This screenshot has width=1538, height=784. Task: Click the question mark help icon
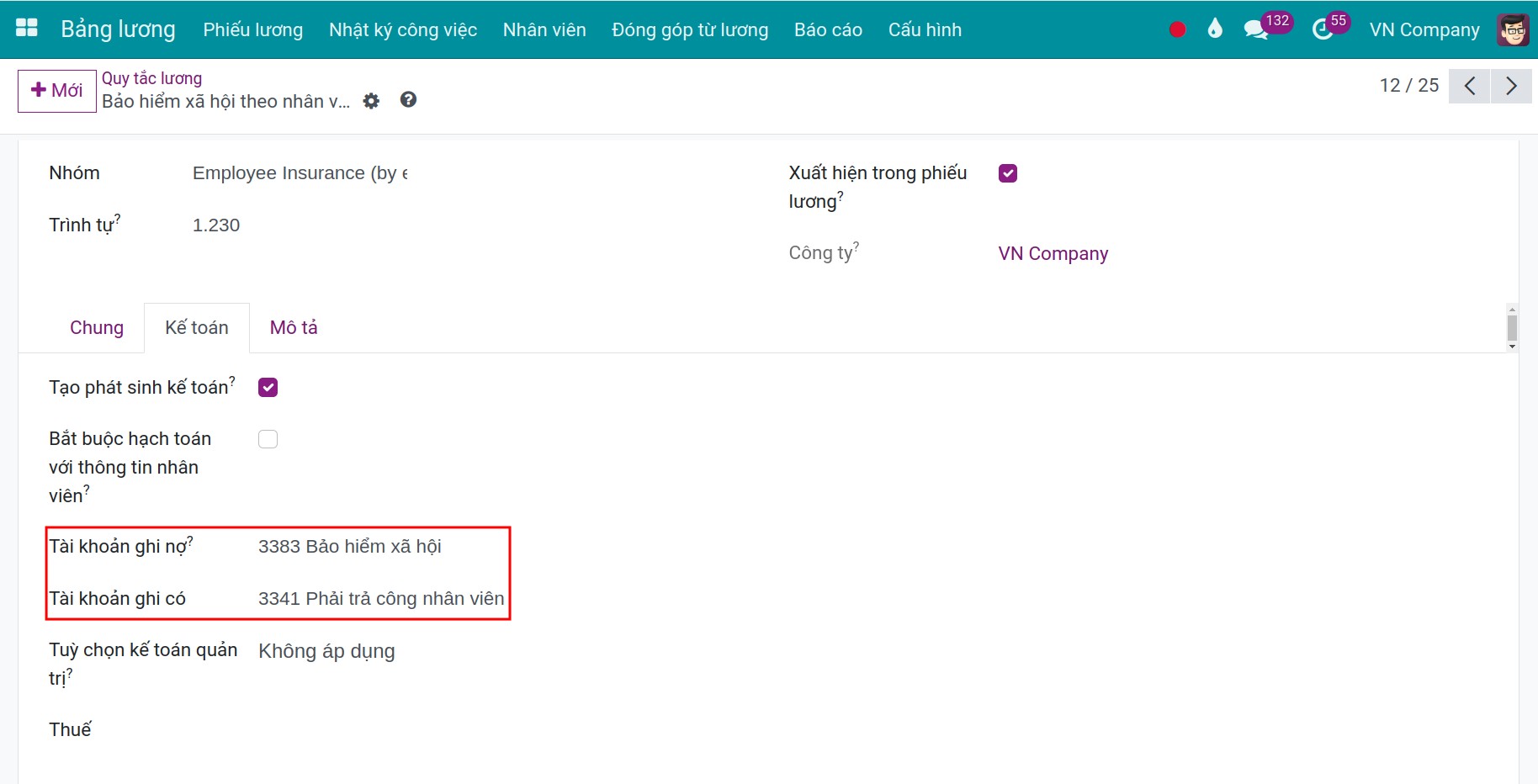point(408,100)
